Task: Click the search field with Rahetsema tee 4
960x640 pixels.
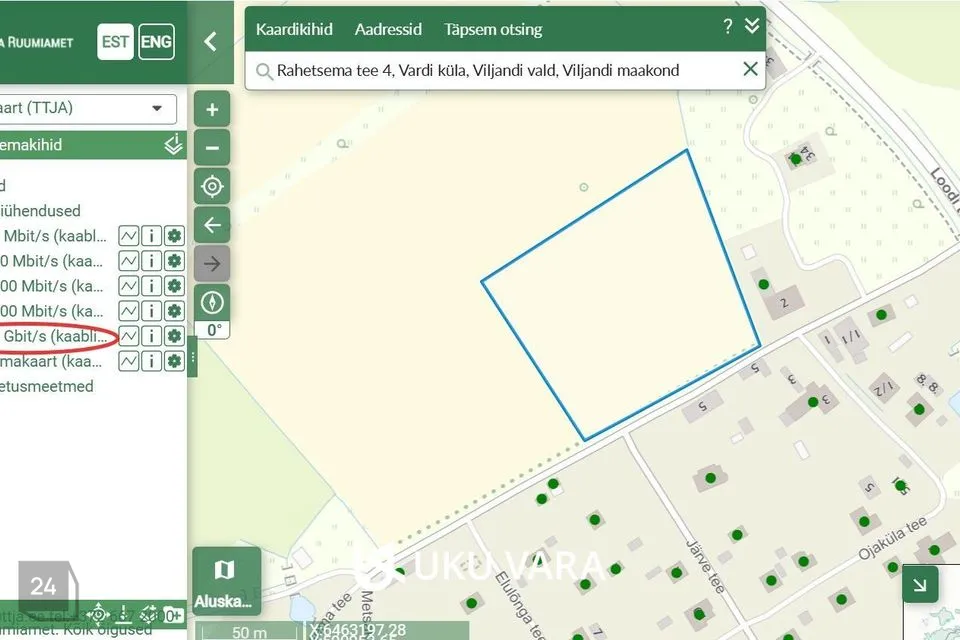Action: pos(505,70)
